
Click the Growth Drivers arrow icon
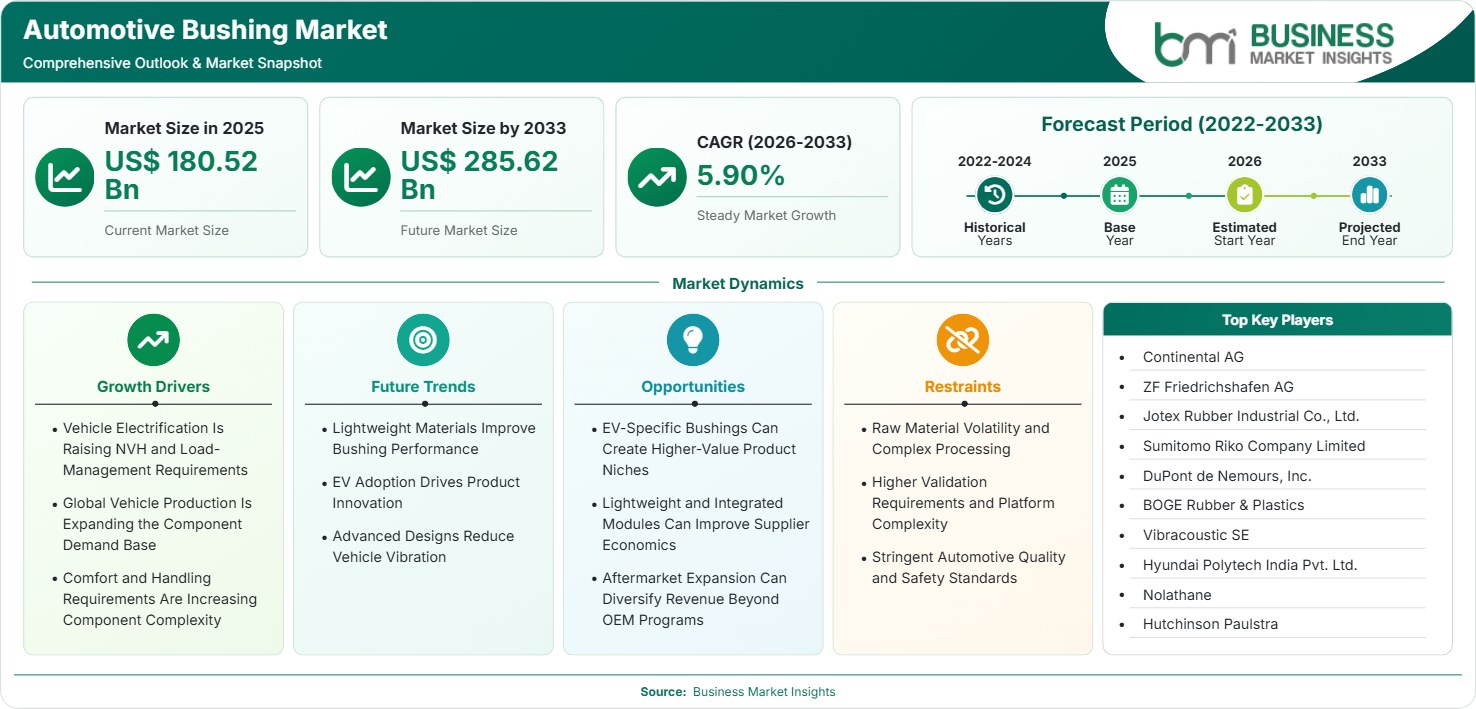click(153, 340)
